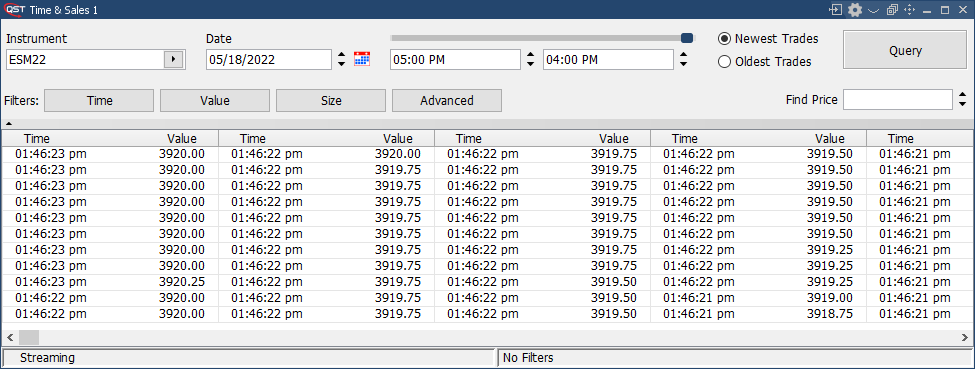975x369 pixels.
Task: Click the QST logo in title bar
Action: [x=14, y=9]
